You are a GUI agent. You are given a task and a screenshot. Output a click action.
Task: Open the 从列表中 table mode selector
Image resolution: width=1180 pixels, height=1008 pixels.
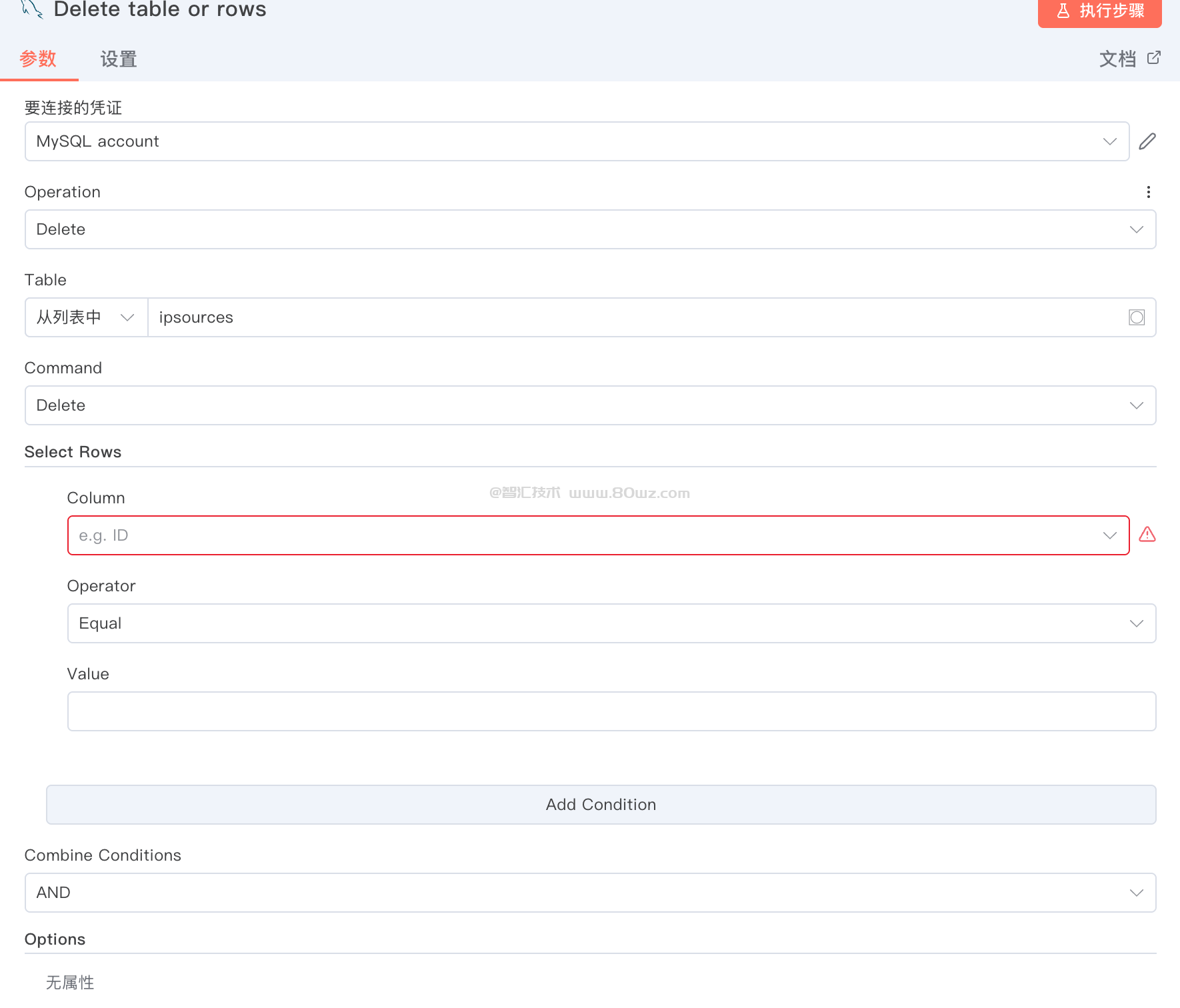86,317
